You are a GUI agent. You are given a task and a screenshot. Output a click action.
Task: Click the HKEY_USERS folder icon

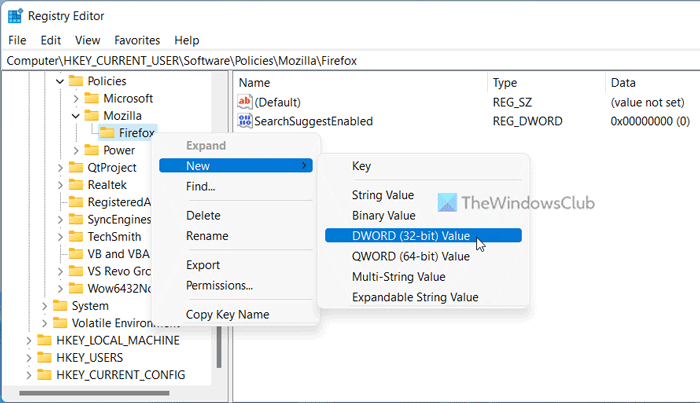click(44, 357)
